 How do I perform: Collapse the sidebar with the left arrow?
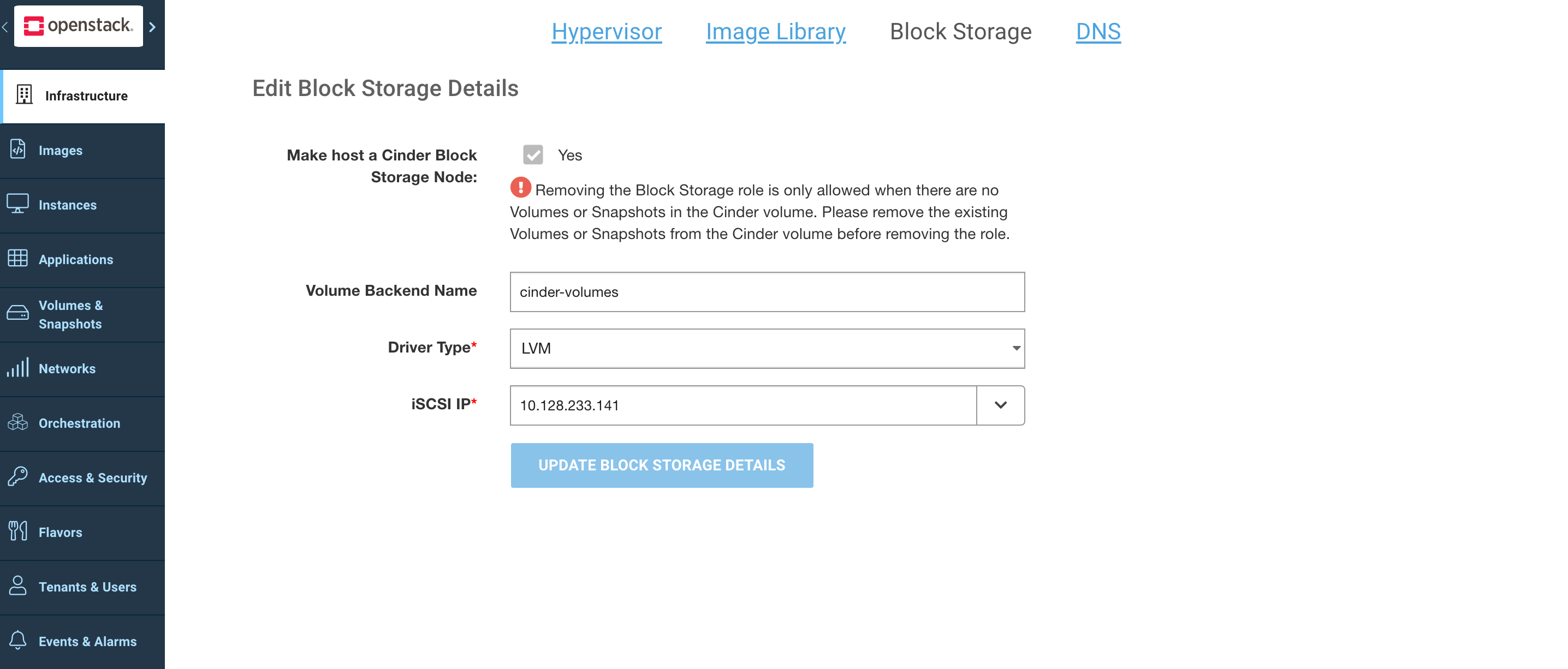[5, 26]
